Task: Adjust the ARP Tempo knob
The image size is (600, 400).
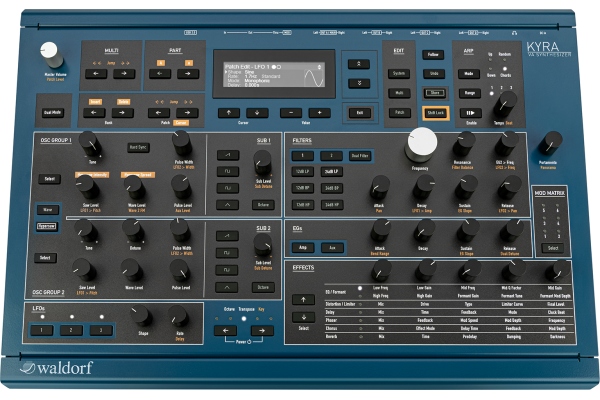Action: [505, 104]
